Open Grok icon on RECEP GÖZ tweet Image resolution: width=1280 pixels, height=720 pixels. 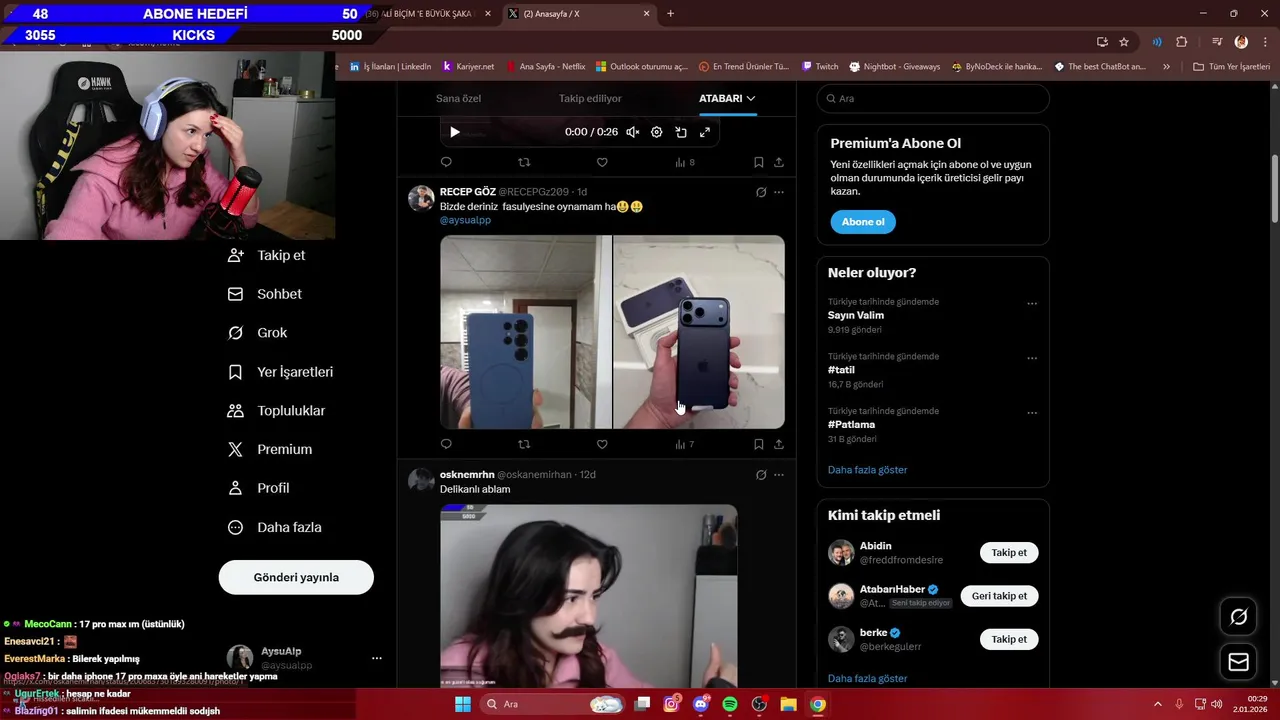pyautogui.click(x=761, y=192)
